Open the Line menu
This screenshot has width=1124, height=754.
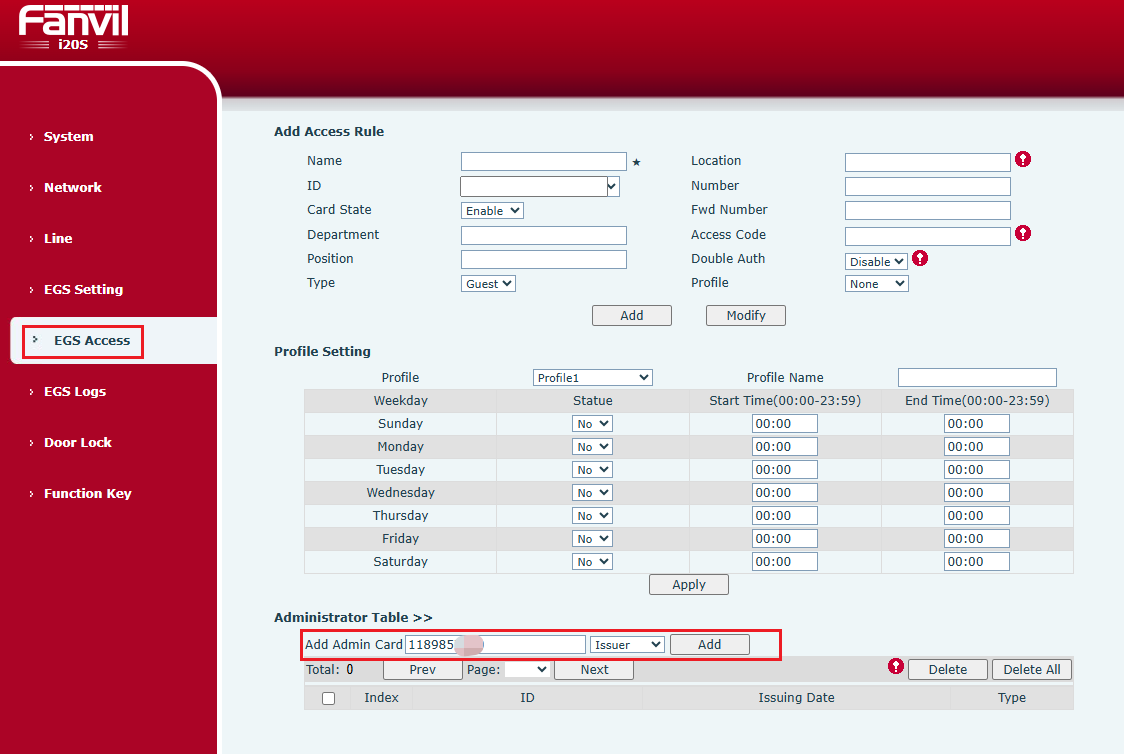click(58, 238)
